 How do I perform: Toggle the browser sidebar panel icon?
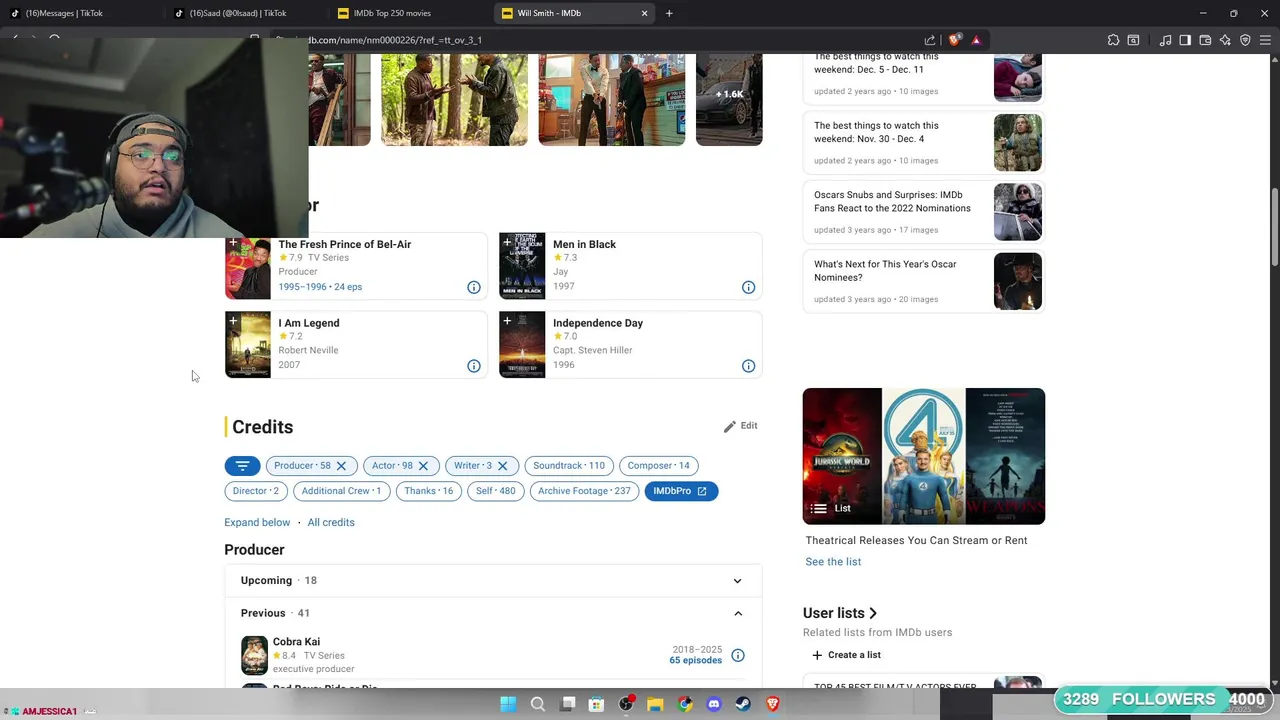pos(1185,40)
